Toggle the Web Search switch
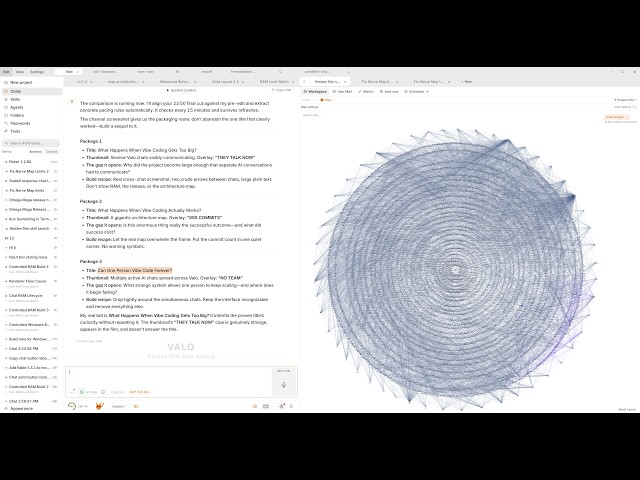The width and height of the screenshot is (640, 480). (x=635, y=107)
